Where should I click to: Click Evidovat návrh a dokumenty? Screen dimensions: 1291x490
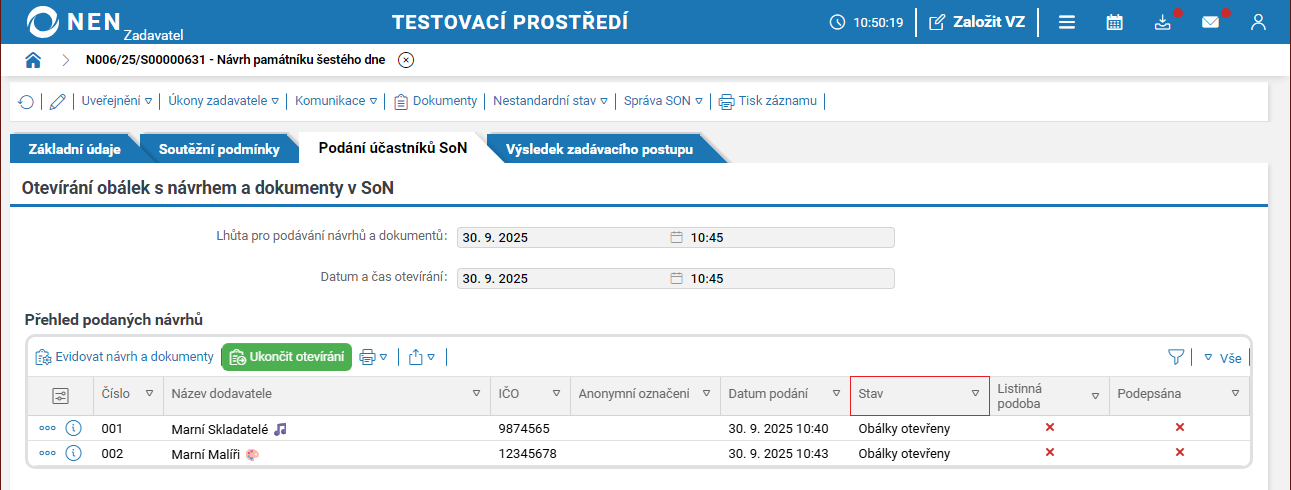click(124, 357)
